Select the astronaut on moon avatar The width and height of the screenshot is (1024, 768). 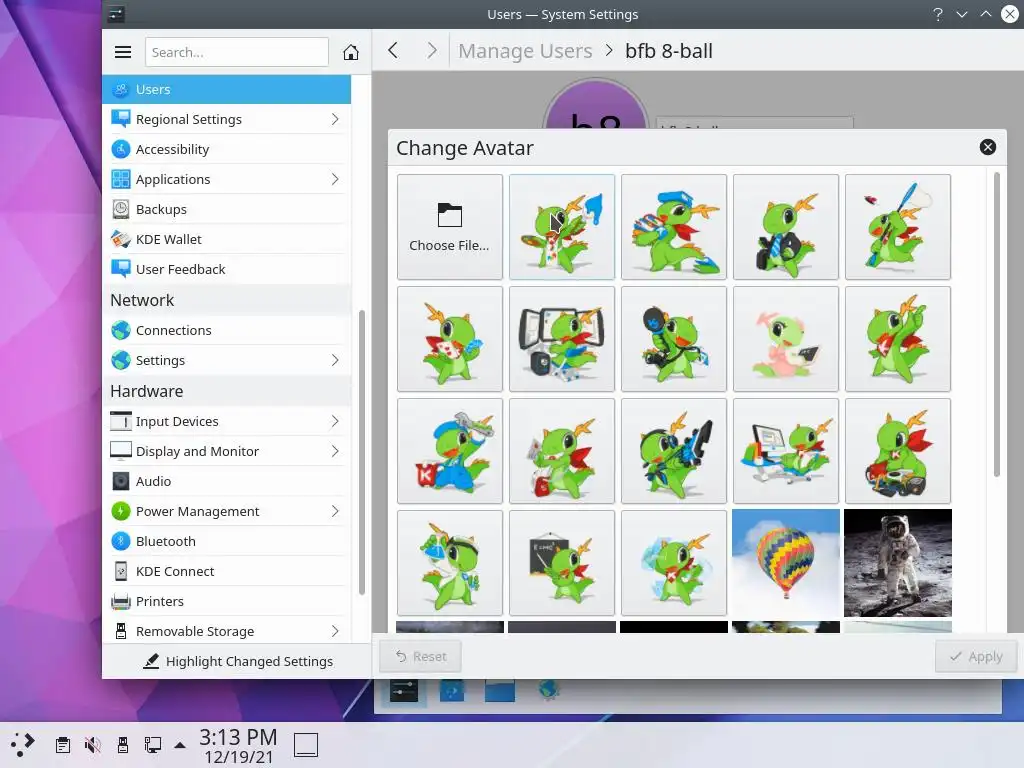tap(897, 563)
